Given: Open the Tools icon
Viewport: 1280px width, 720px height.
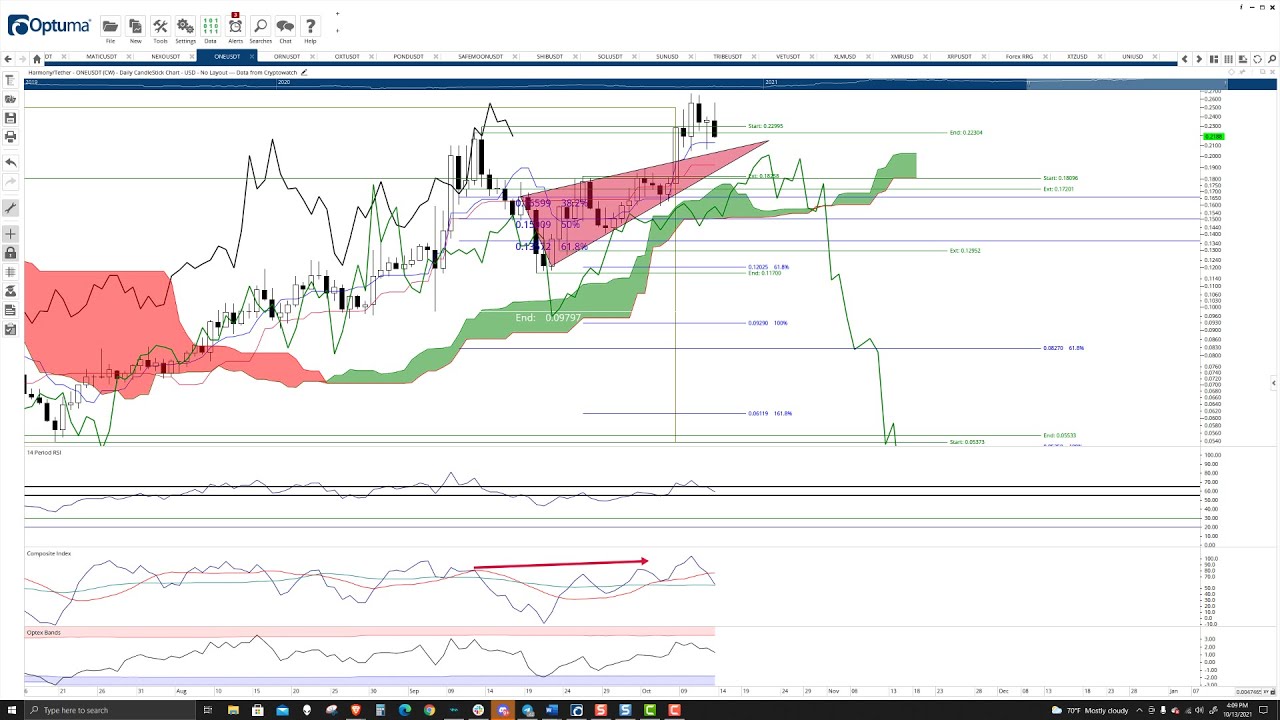Looking at the screenshot, I should (160, 26).
